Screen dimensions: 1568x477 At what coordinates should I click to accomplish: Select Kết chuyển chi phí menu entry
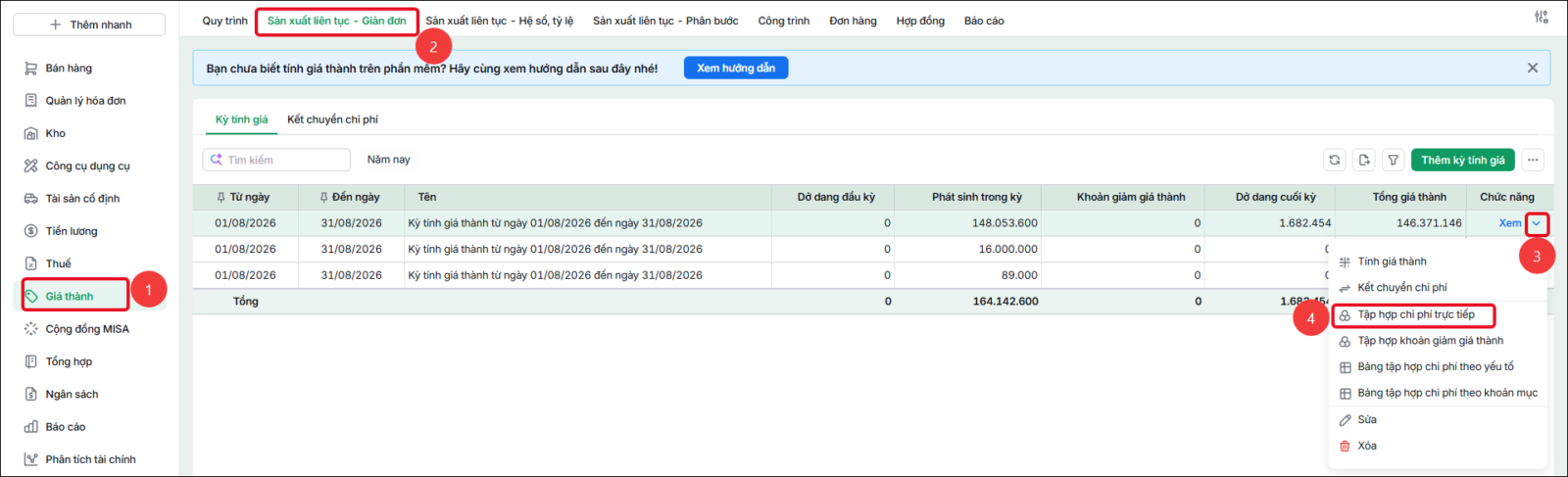point(1401,288)
